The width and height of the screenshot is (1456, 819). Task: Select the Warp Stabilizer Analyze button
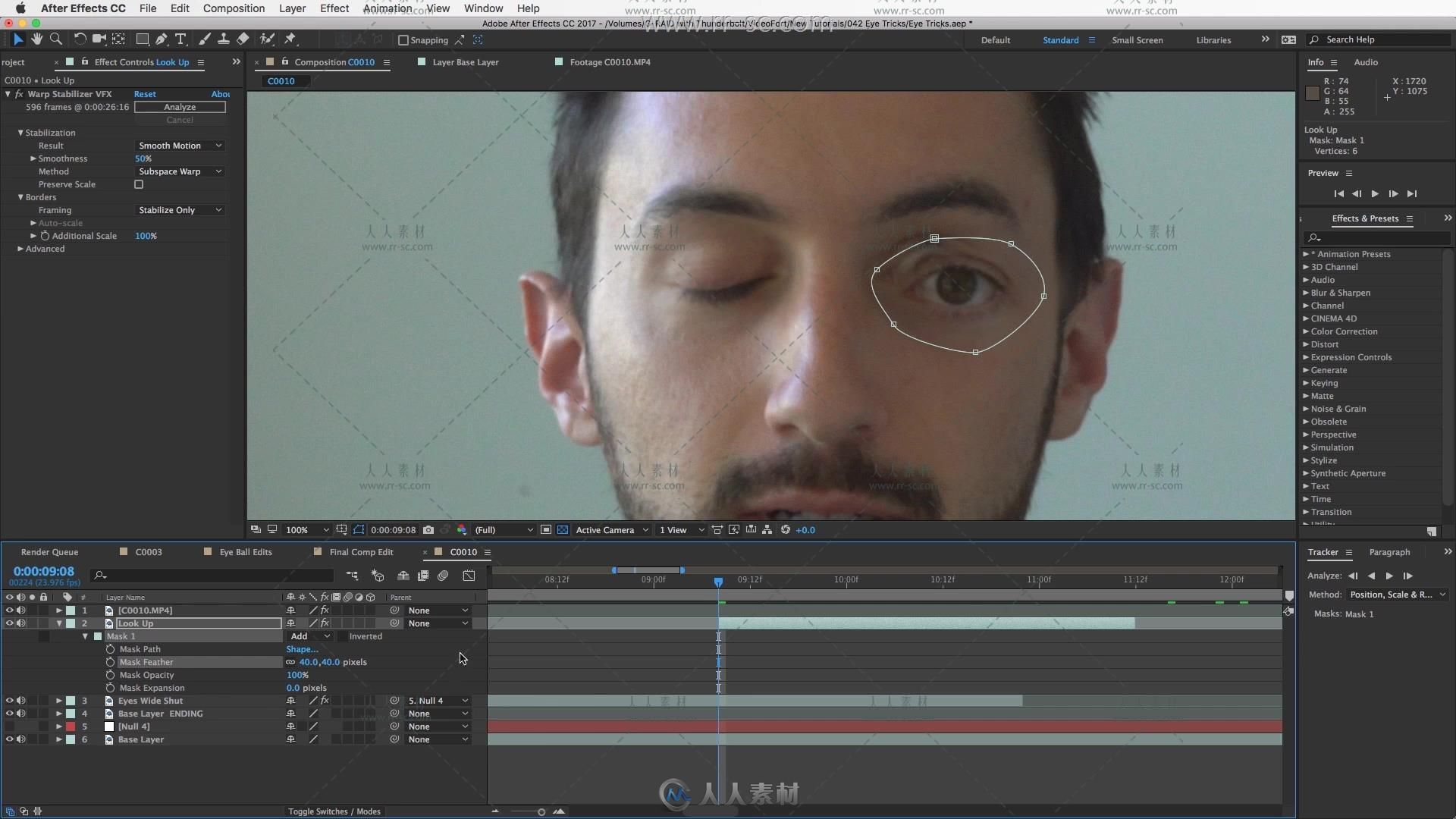179,107
